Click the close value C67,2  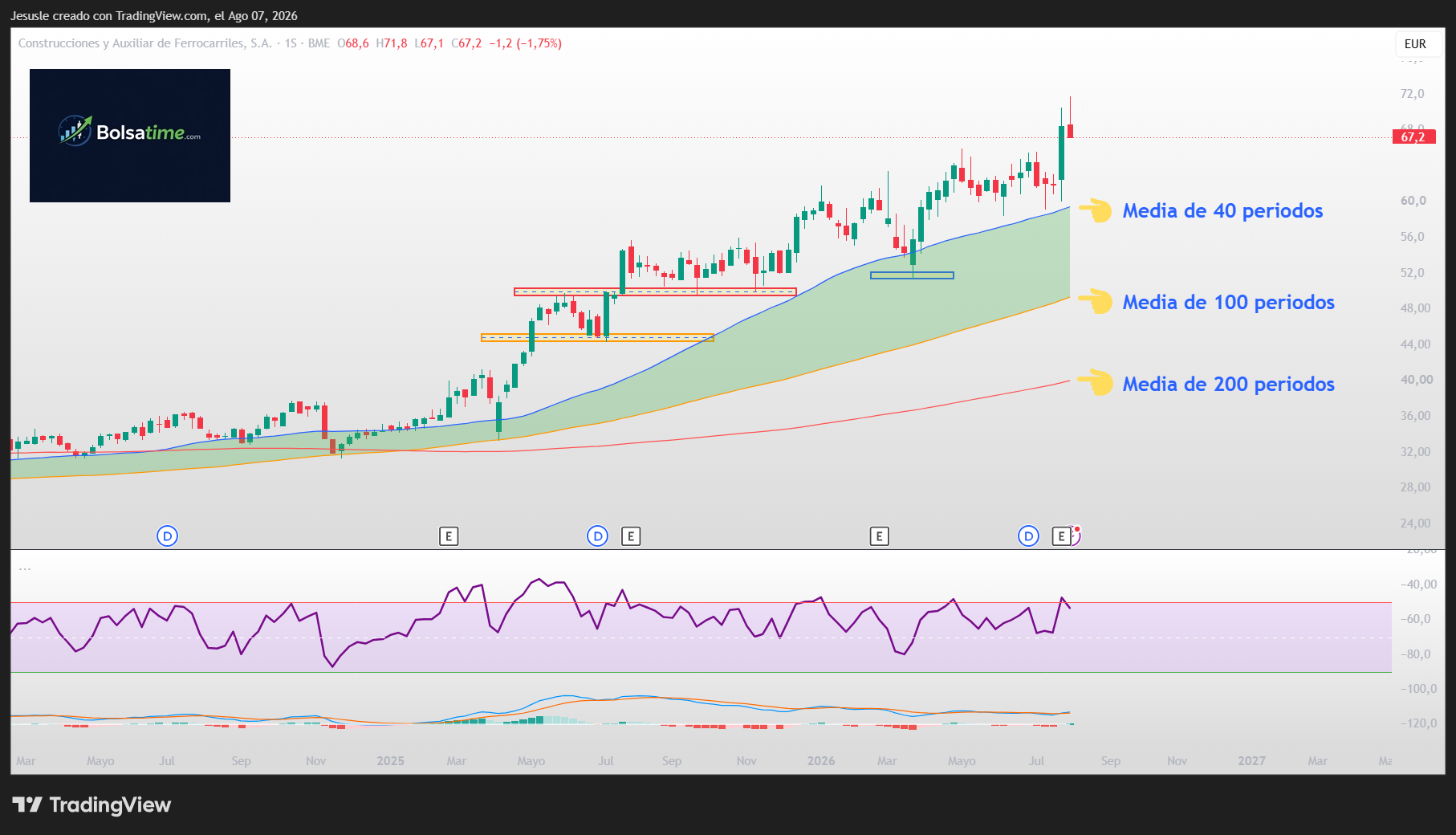(466, 43)
